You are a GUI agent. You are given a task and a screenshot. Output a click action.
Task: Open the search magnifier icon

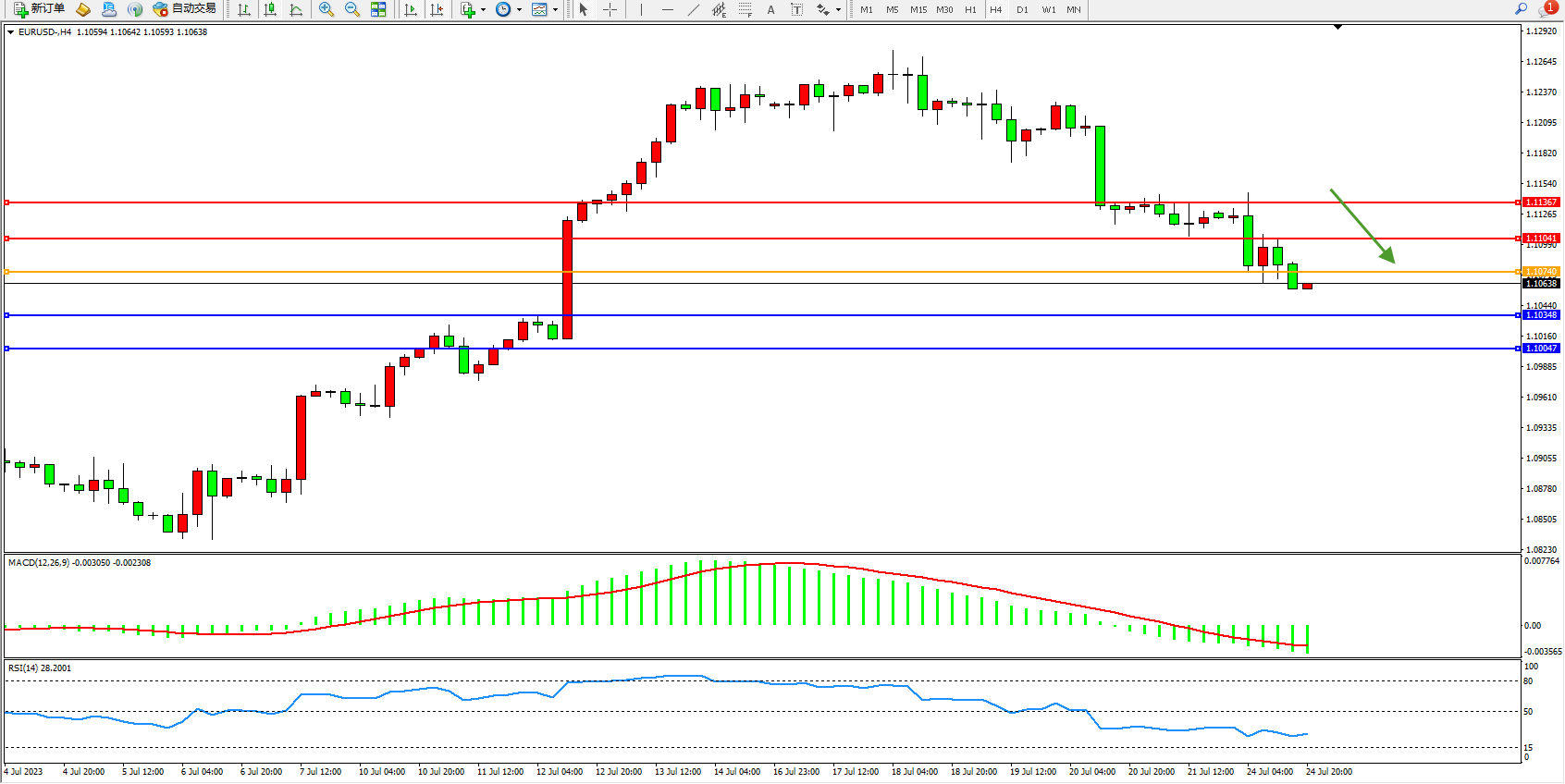pos(1521,9)
